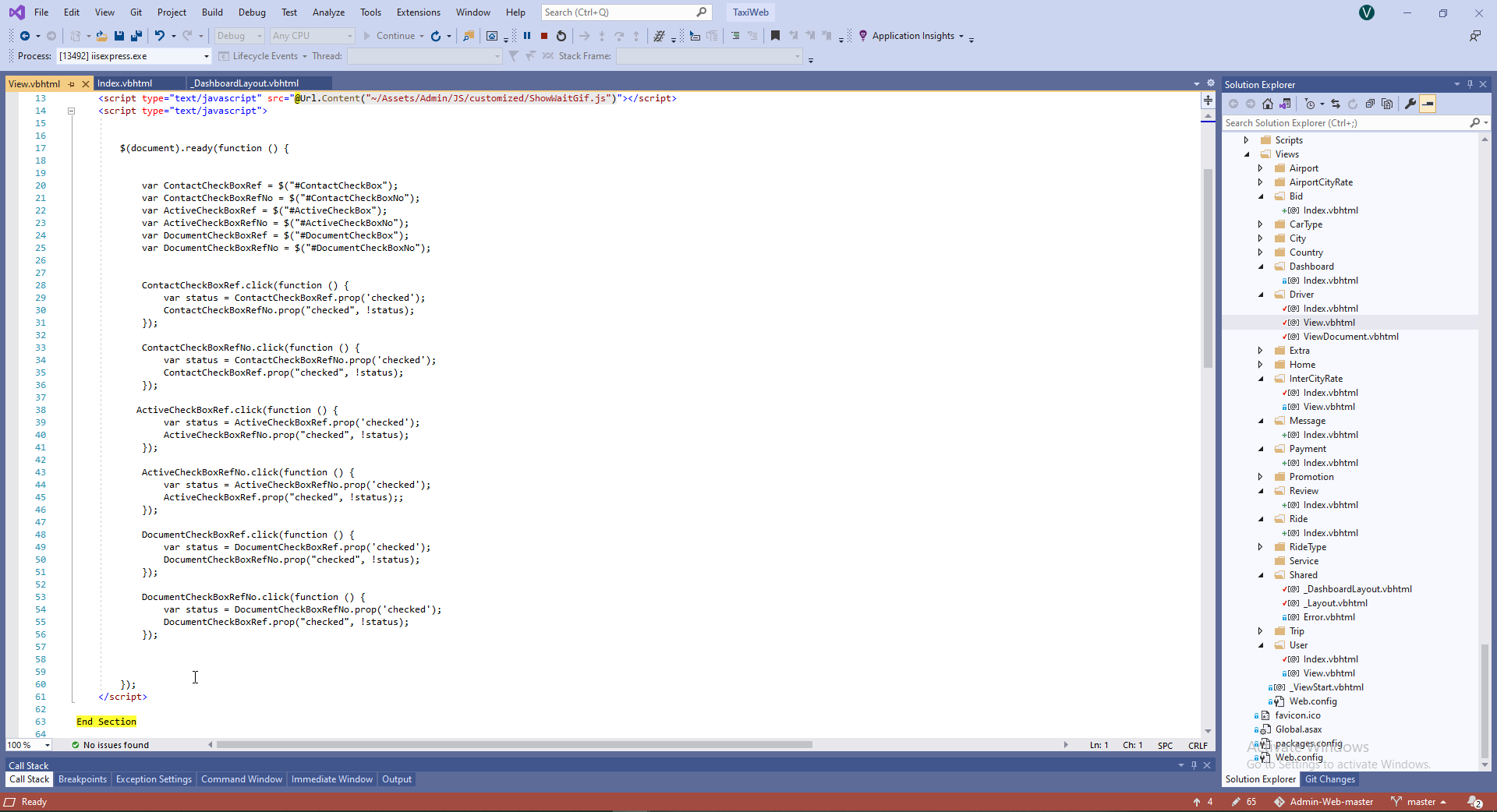Switch to the Git Changes tab

pyautogui.click(x=1330, y=779)
